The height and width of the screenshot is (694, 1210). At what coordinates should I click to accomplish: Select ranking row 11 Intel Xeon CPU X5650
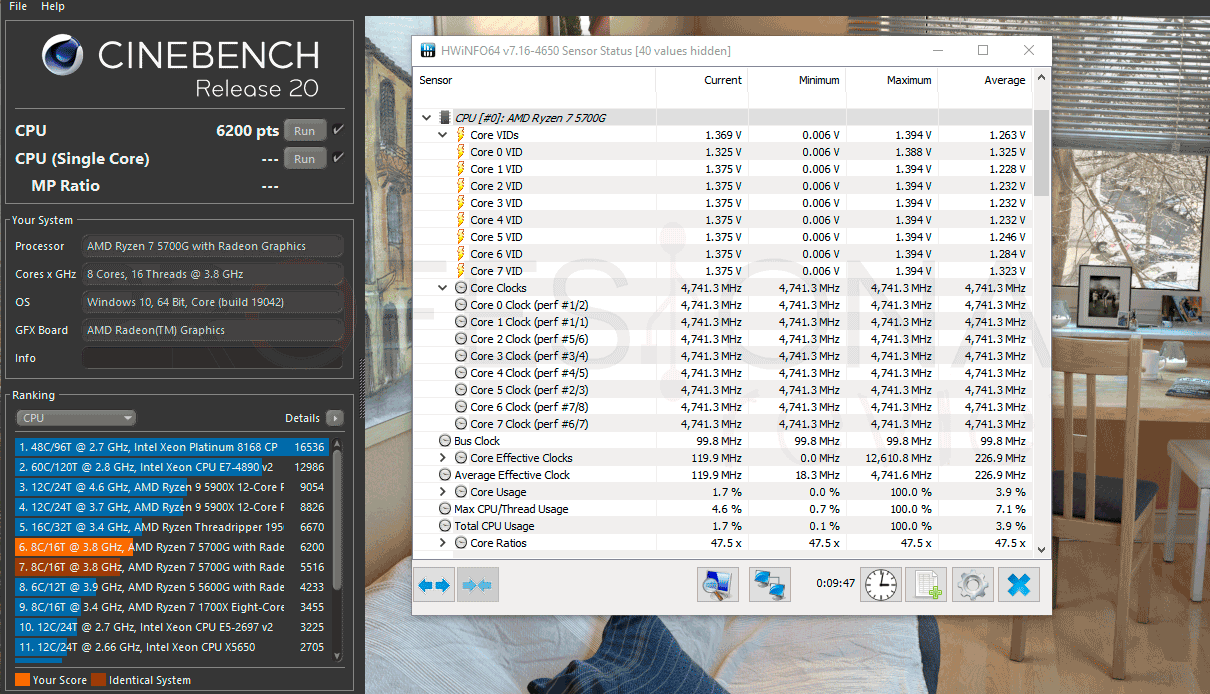coord(172,647)
